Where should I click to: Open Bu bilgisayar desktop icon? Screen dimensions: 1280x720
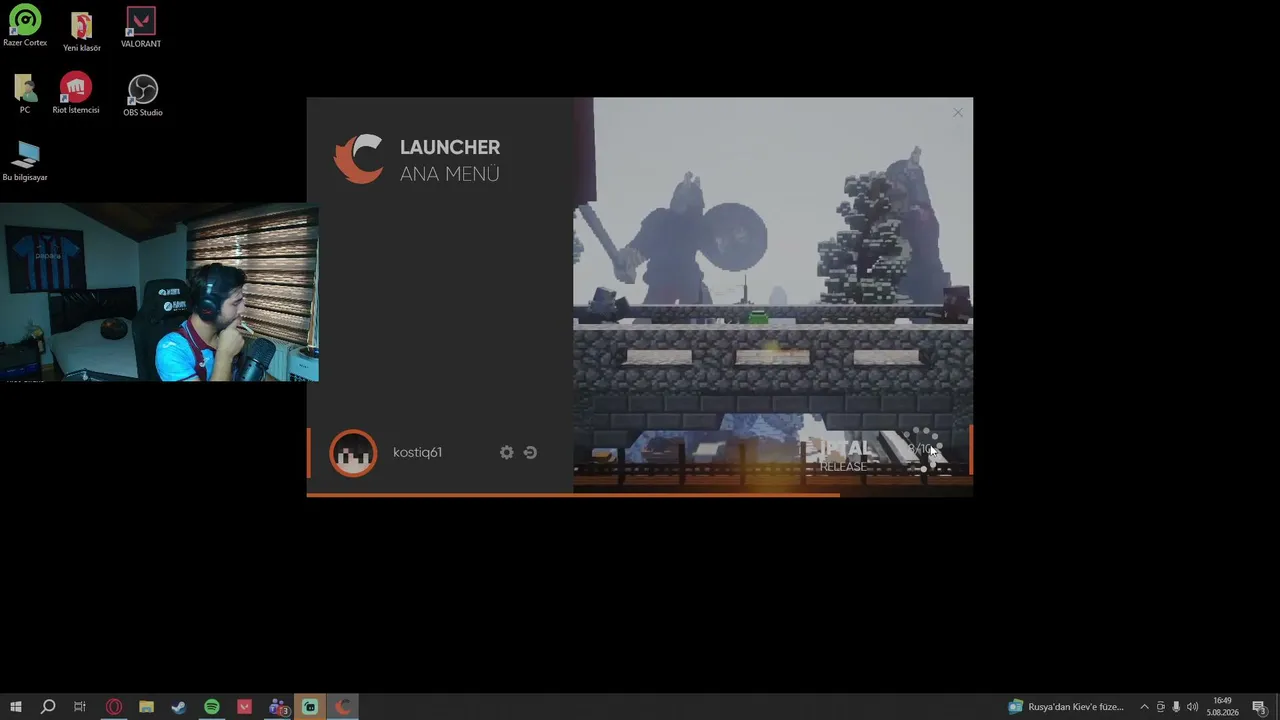click(25, 161)
